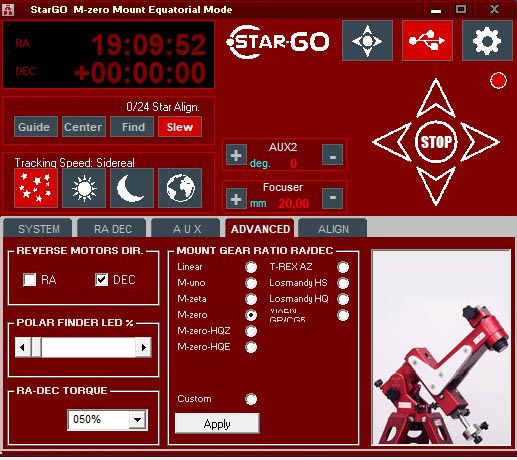Click the 0/24 Star Align text
517x460 pixels.
coord(163,107)
